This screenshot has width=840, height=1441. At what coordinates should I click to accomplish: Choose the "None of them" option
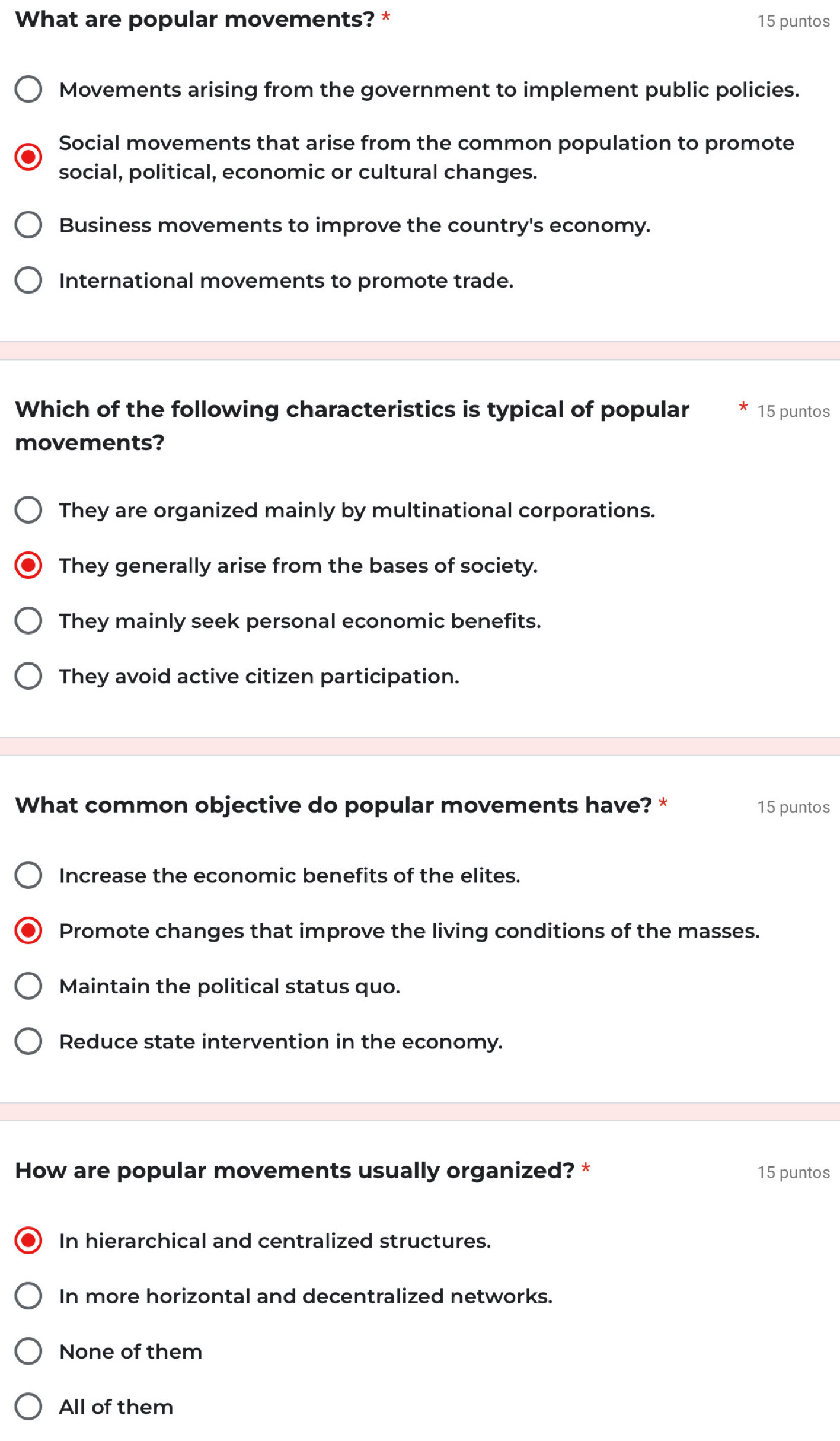[28, 1351]
